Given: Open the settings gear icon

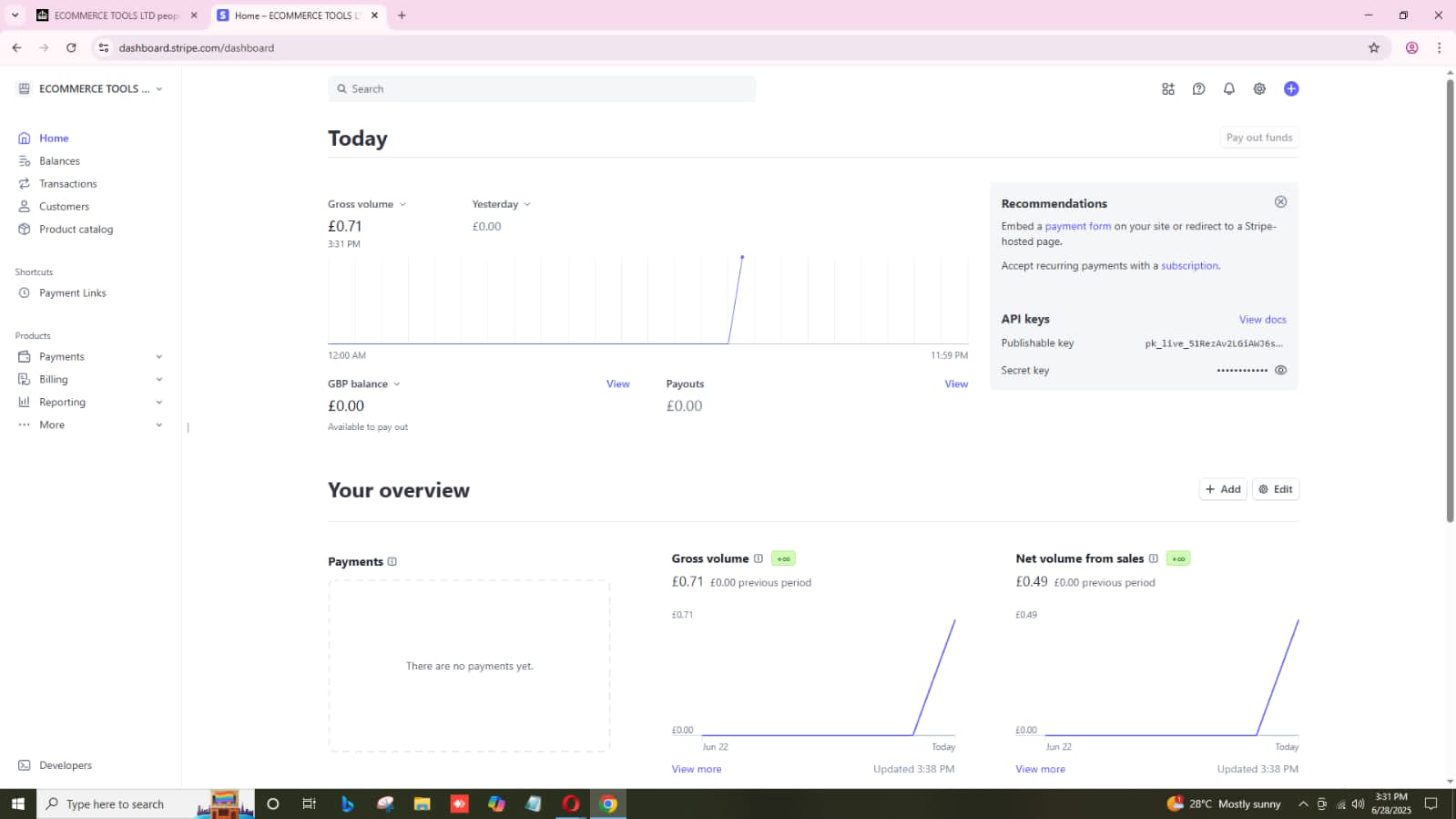Looking at the screenshot, I should click(1259, 89).
